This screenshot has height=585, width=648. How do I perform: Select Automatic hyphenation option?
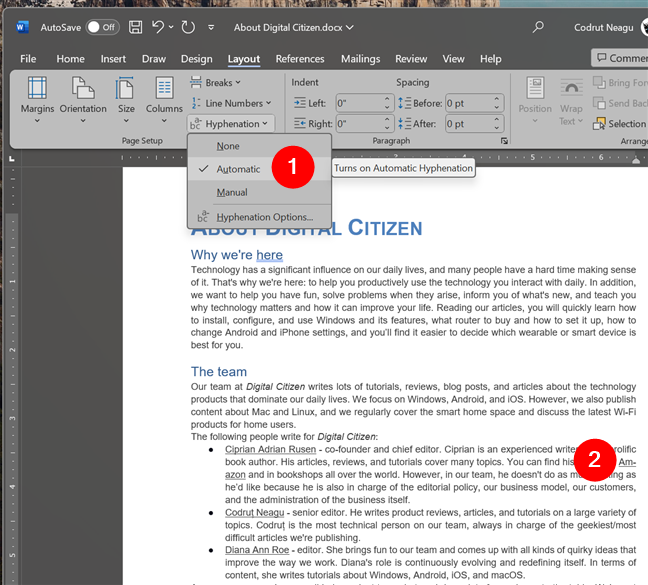tap(260, 169)
